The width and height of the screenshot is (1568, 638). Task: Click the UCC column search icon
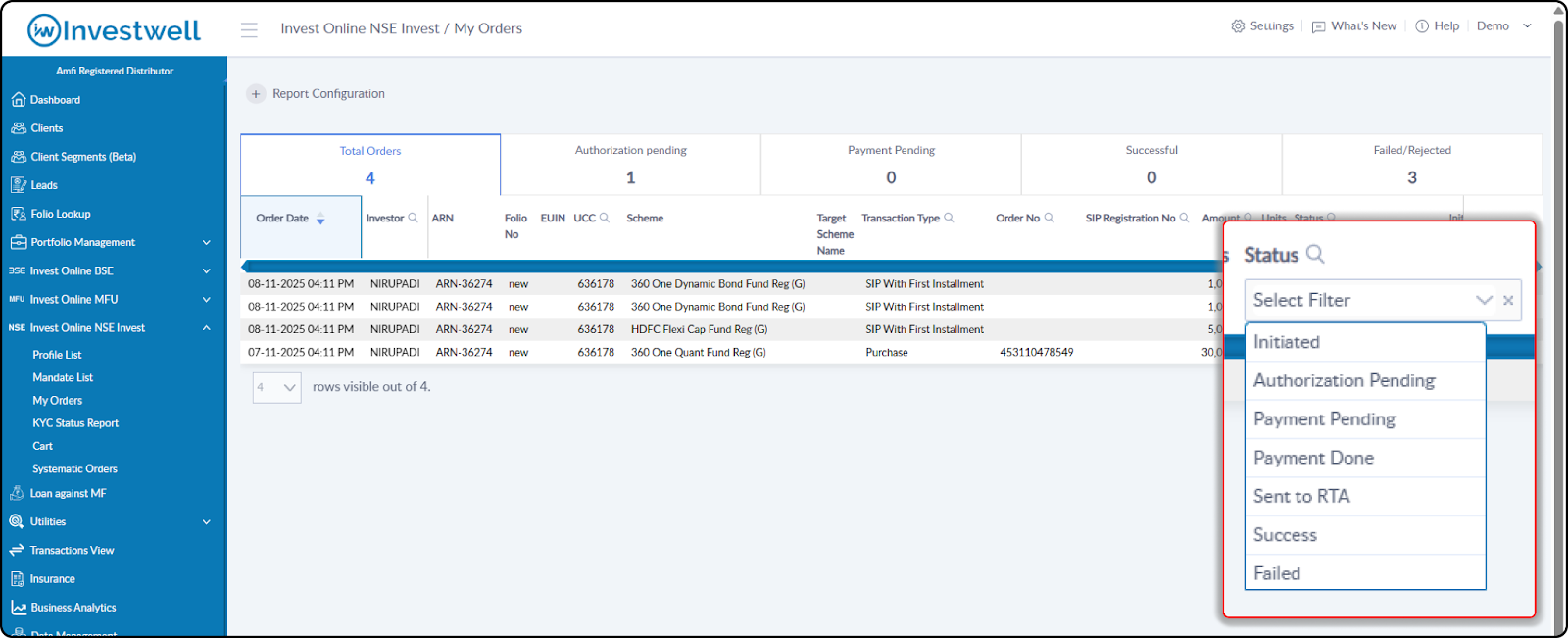tap(605, 218)
